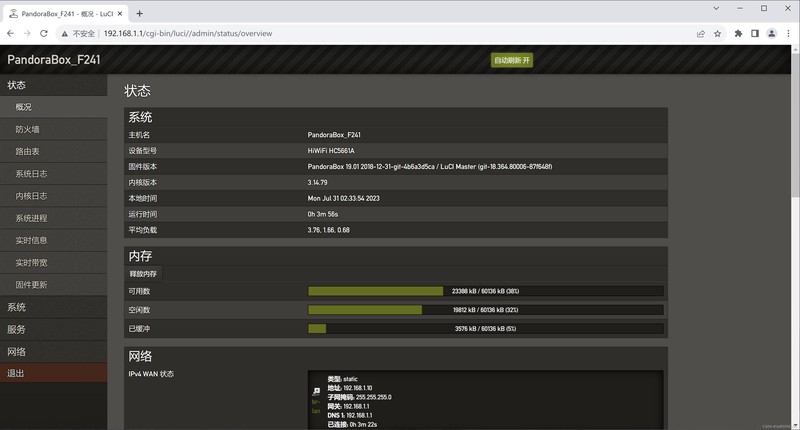Image resolution: width=800 pixels, height=430 pixels.
Task: Reload the LuCI page
Action: pyautogui.click(x=44, y=34)
